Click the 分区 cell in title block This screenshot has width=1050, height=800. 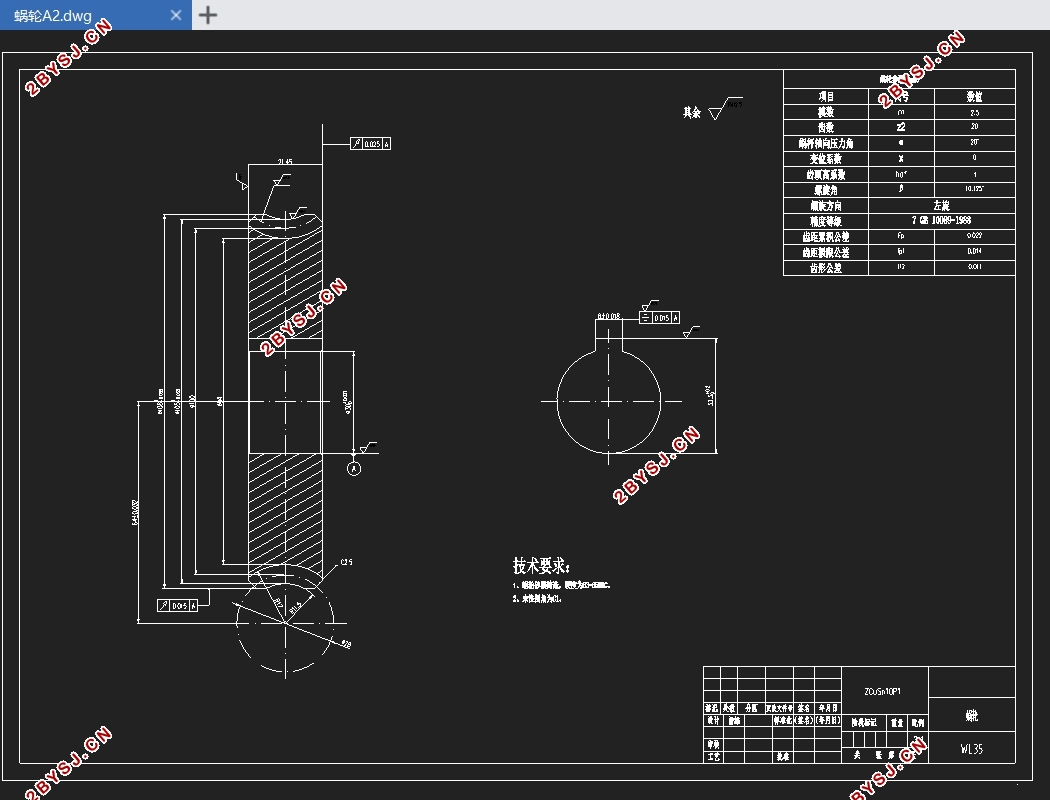[751, 708]
